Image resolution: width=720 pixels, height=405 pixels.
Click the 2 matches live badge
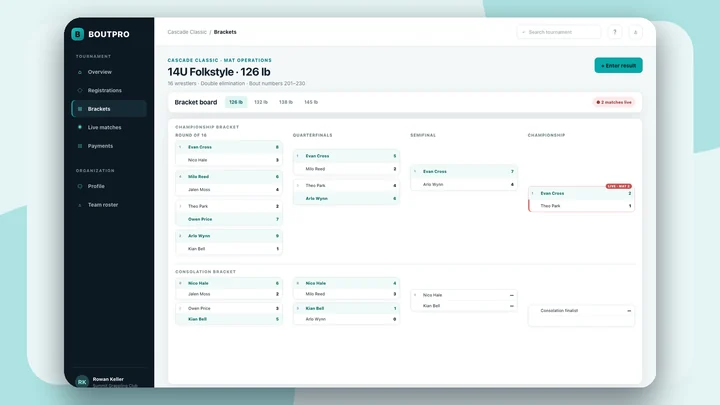click(x=614, y=102)
